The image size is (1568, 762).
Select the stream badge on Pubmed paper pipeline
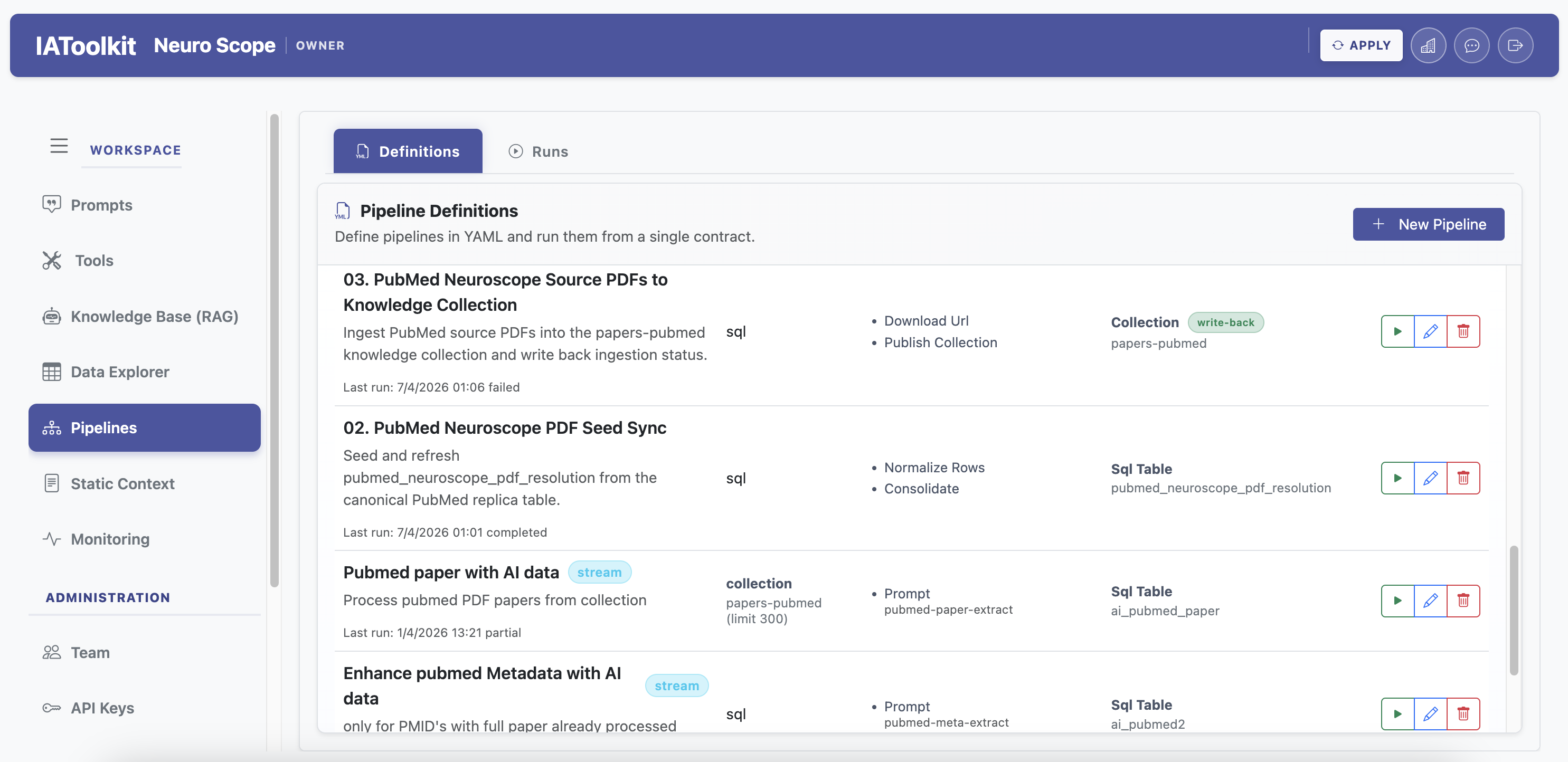pos(600,571)
